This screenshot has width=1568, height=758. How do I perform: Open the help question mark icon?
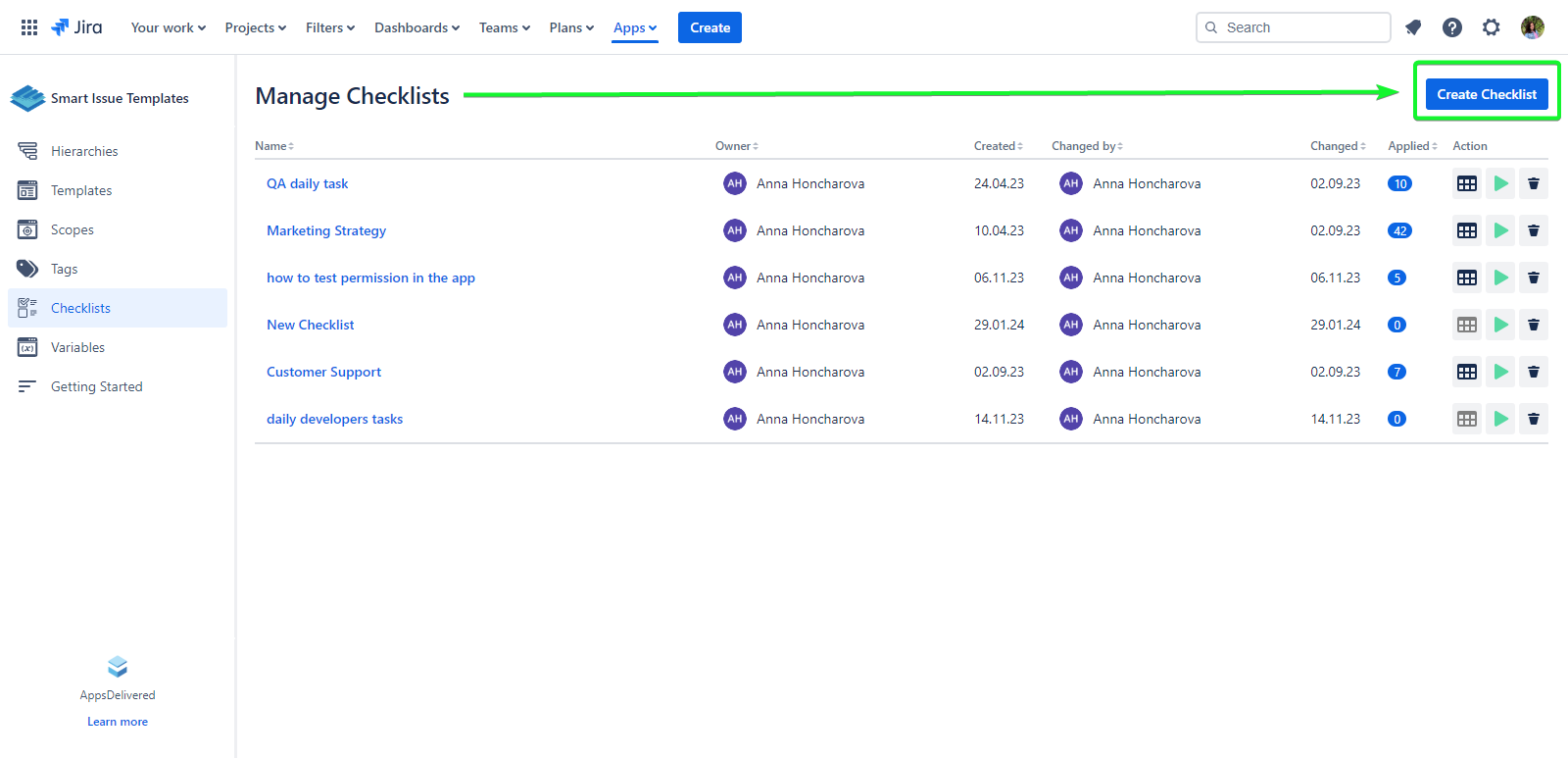click(x=1451, y=27)
